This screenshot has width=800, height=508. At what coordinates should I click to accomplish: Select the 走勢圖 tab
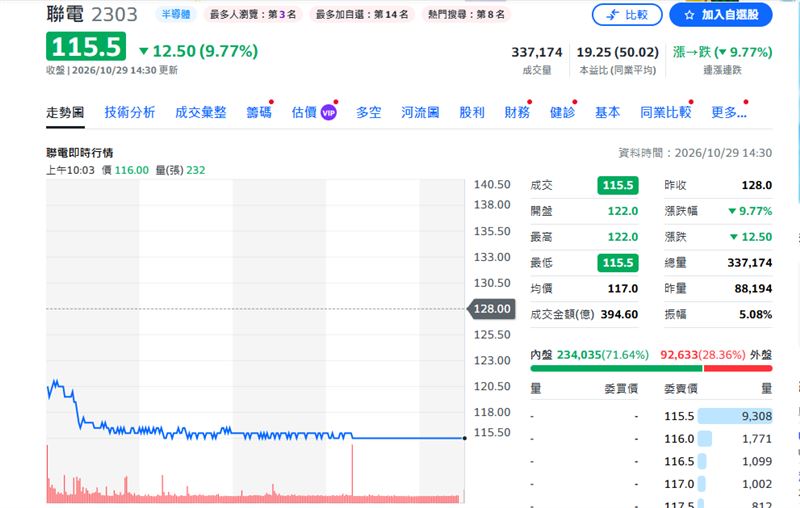click(65, 112)
